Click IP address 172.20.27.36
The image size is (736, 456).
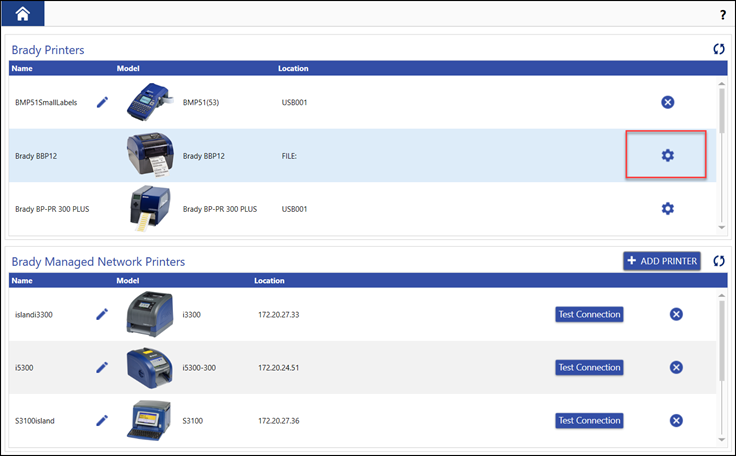coord(279,421)
